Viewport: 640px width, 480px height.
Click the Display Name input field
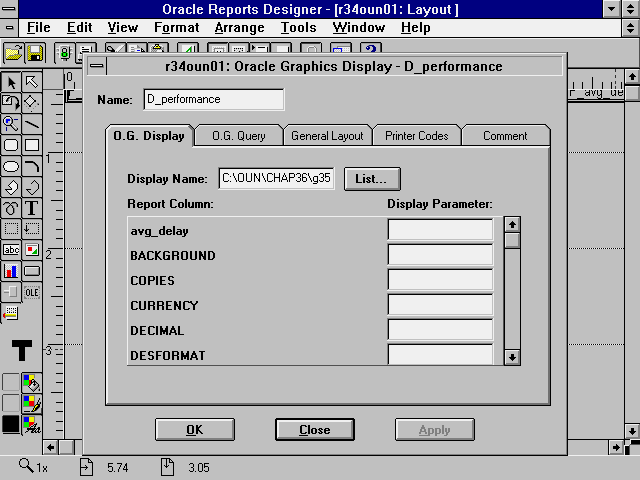(276, 179)
